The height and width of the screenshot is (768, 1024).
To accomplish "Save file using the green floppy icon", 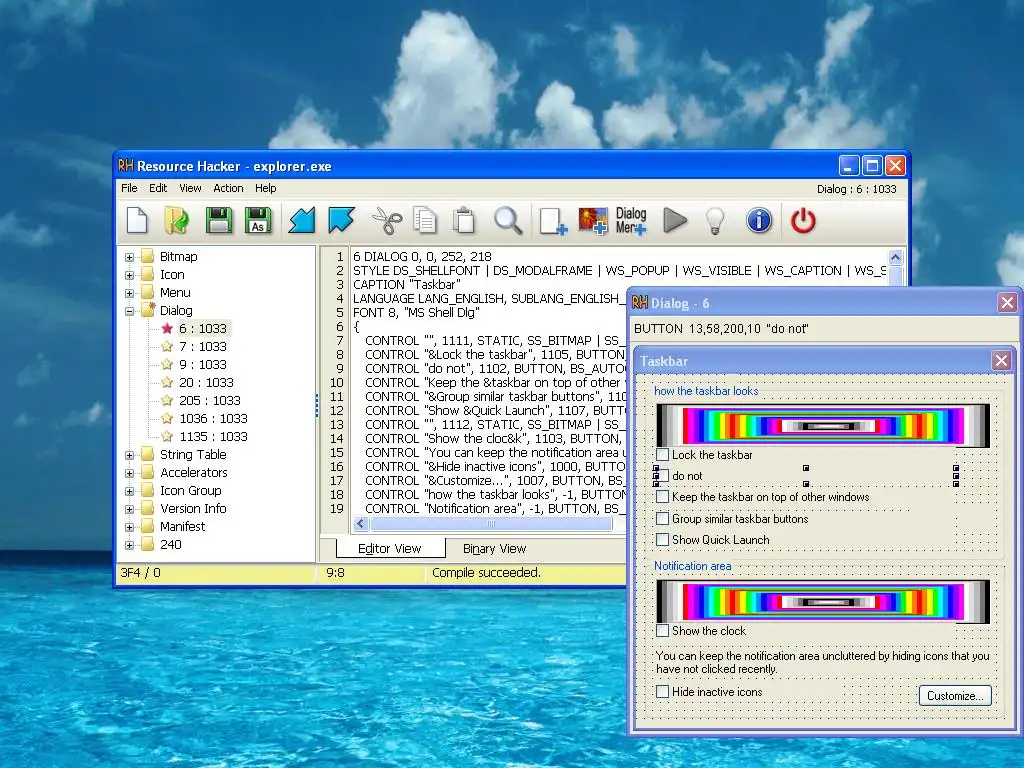I will (219, 220).
